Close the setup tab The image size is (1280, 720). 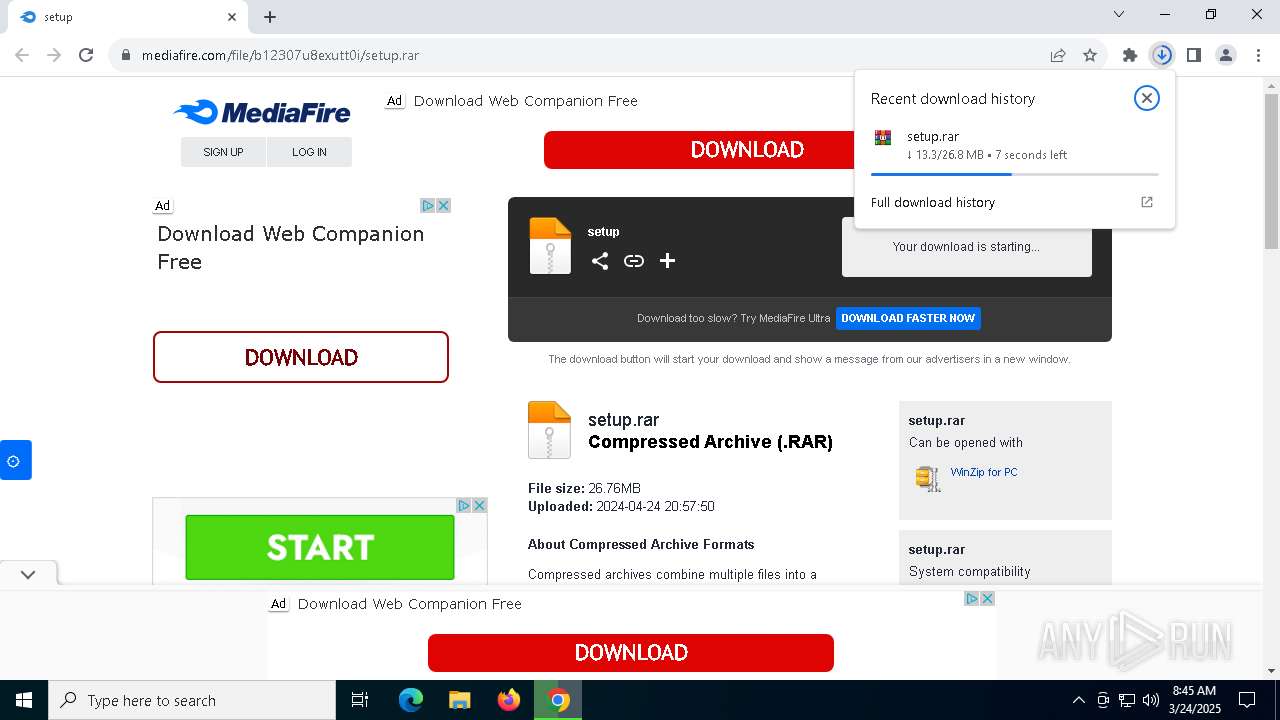tap(231, 16)
